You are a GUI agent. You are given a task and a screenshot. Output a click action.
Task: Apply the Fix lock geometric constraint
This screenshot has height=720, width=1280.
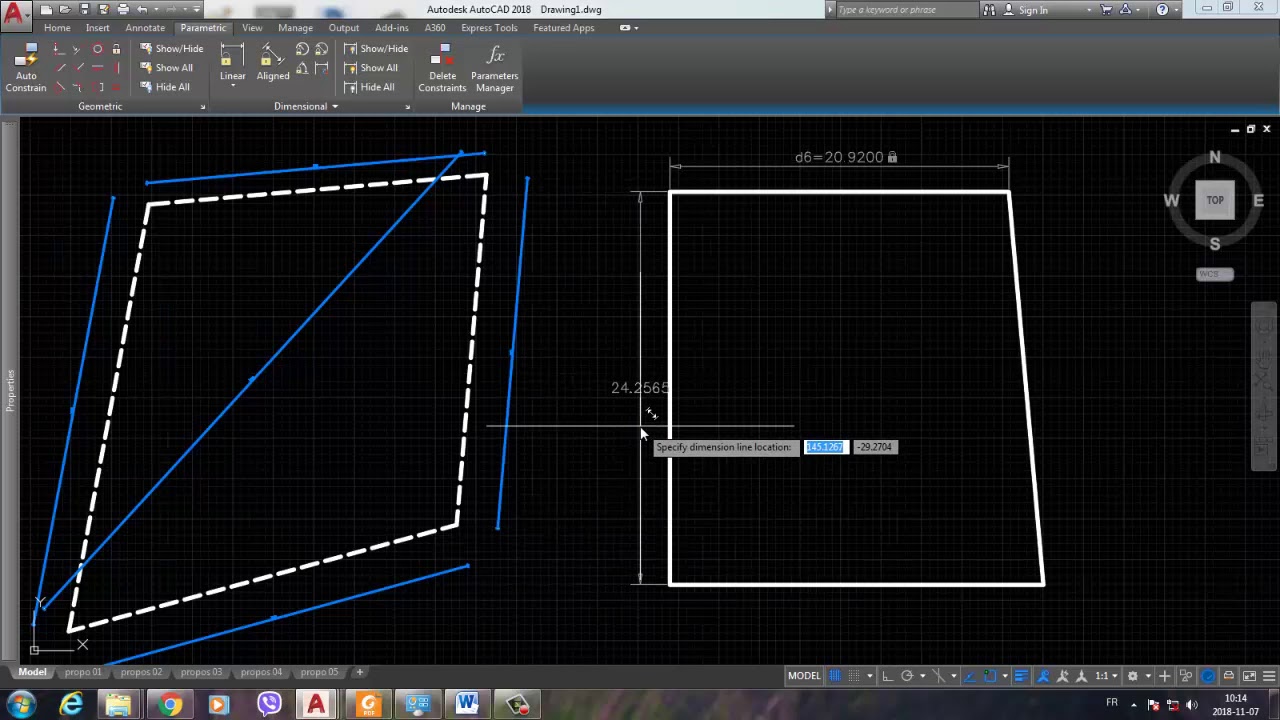[x=116, y=49]
